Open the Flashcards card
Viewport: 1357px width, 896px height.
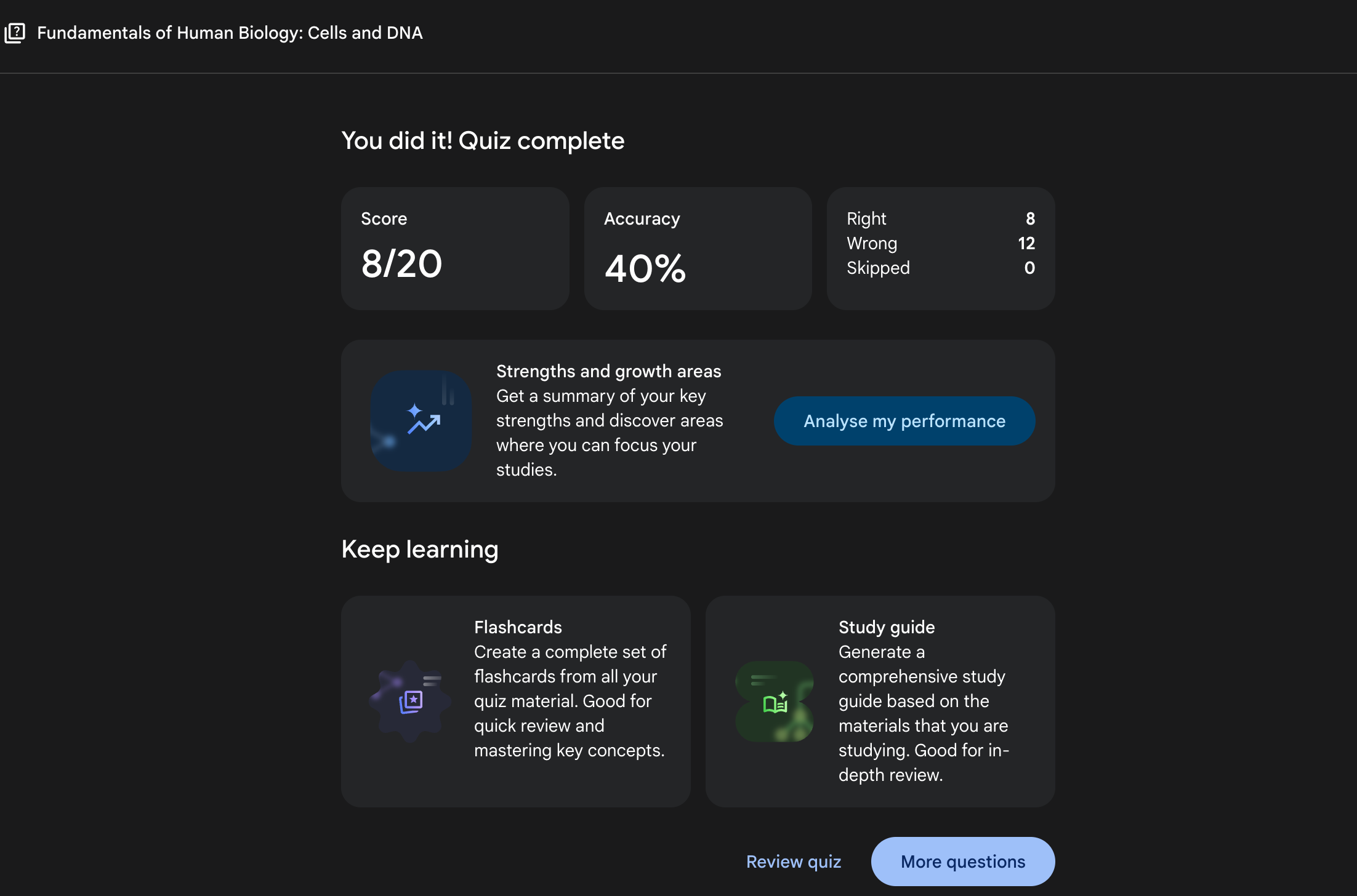tap(515, 701)
